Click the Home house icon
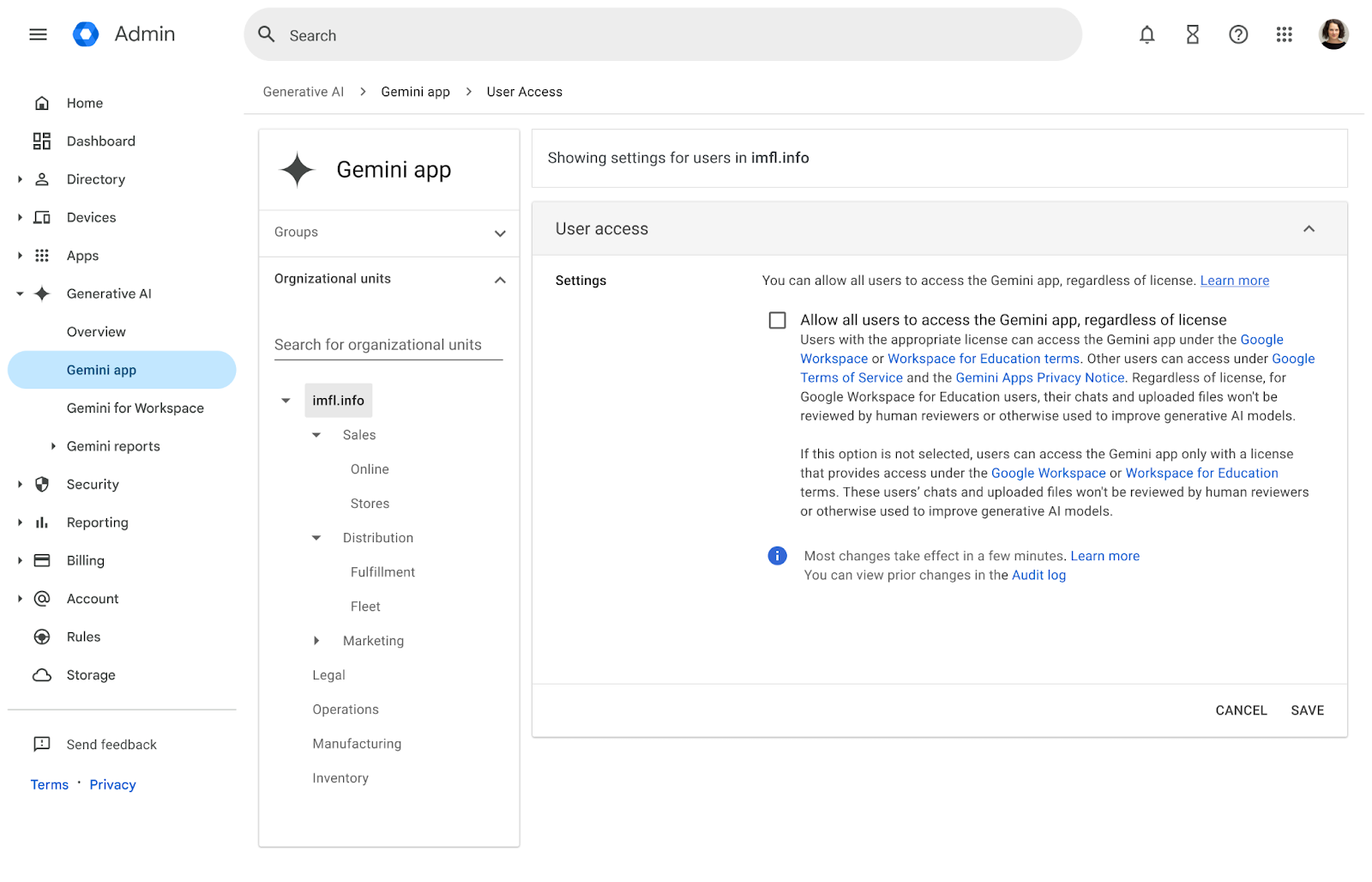 click(x=41, y=103)
